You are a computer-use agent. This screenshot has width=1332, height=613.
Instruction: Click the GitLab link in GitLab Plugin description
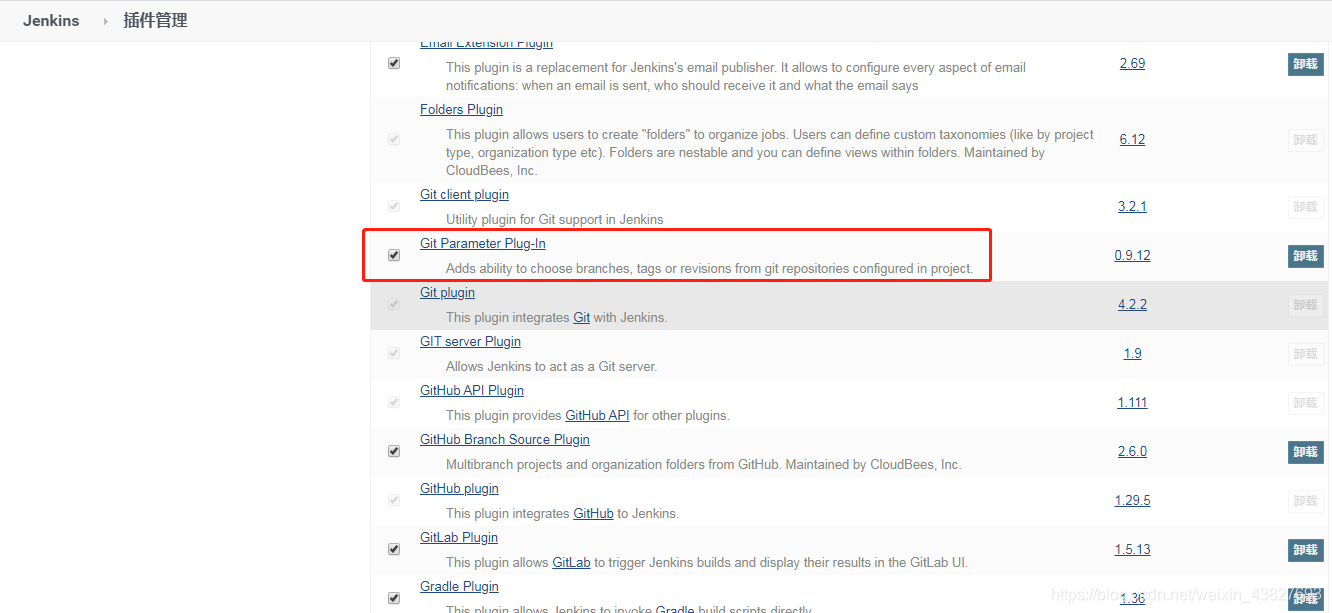click(571, 562)
